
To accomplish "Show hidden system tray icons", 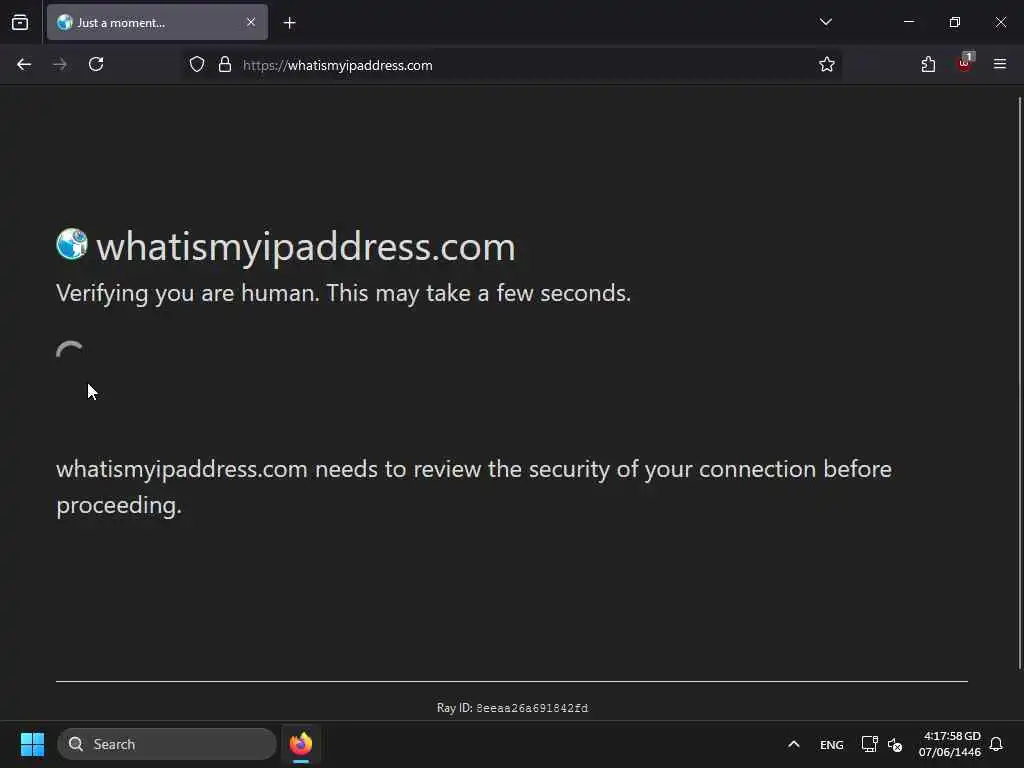I will click(x=793, y=744).
